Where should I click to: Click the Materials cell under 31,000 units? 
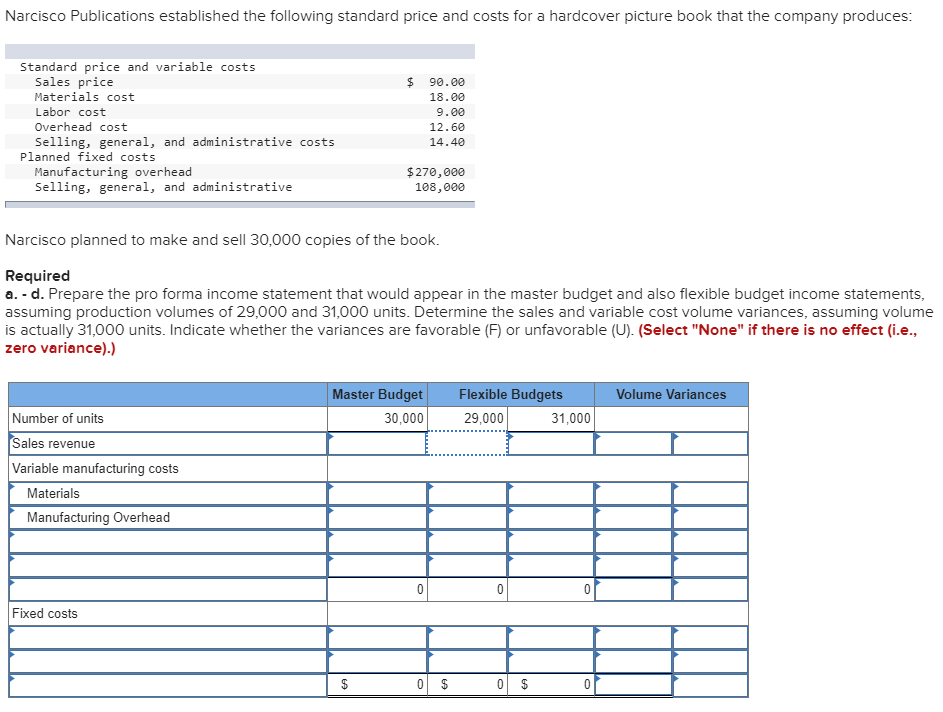550,493
